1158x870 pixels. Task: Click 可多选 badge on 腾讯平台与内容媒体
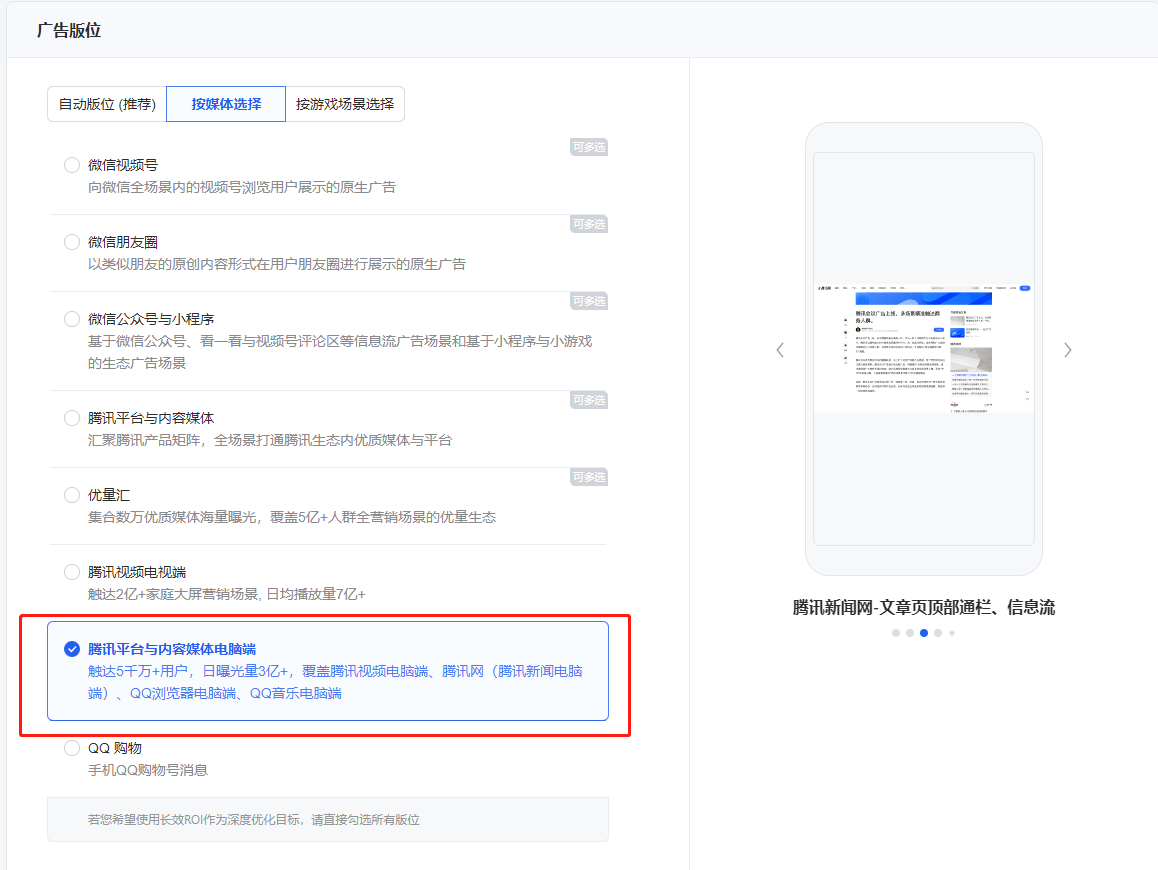tap(589, 400)
